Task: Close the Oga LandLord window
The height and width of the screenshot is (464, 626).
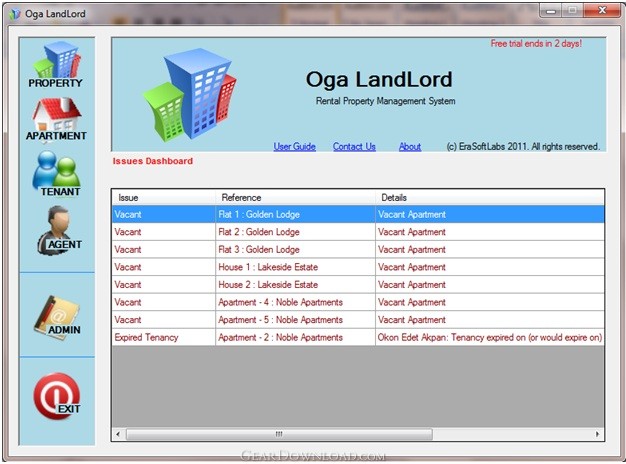Action: (x=602, y=11)
